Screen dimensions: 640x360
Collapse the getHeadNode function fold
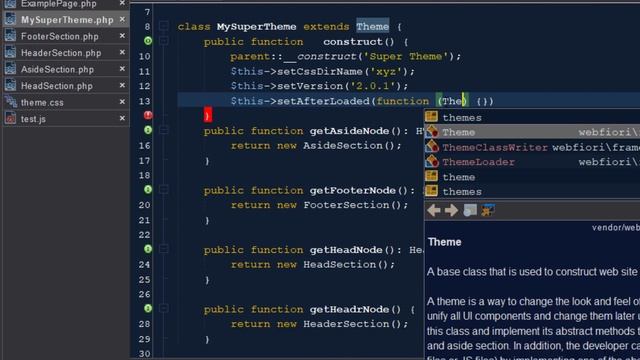coord(164,249)
